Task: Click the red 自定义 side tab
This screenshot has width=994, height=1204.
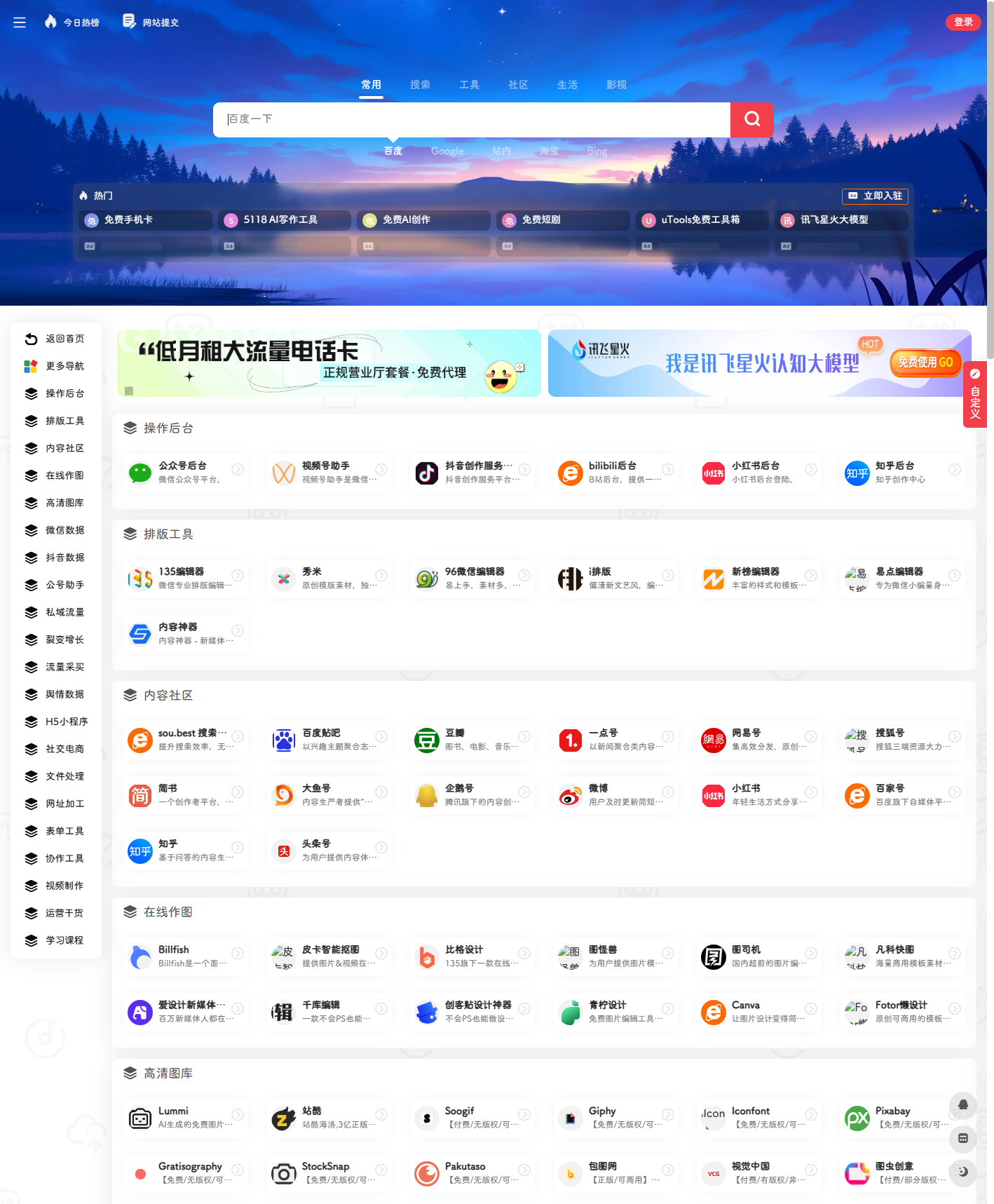Action: (975, 395)
